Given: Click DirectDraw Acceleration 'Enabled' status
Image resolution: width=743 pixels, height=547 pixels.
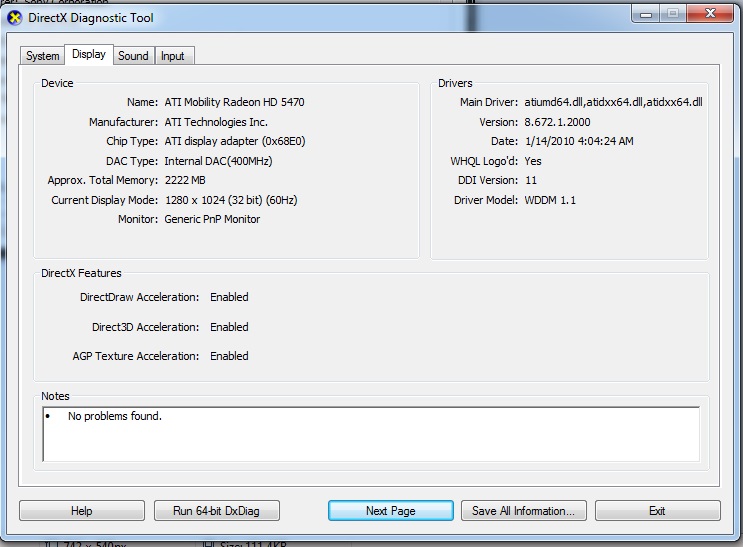Looking at the screenshot, I should point(229,297).
